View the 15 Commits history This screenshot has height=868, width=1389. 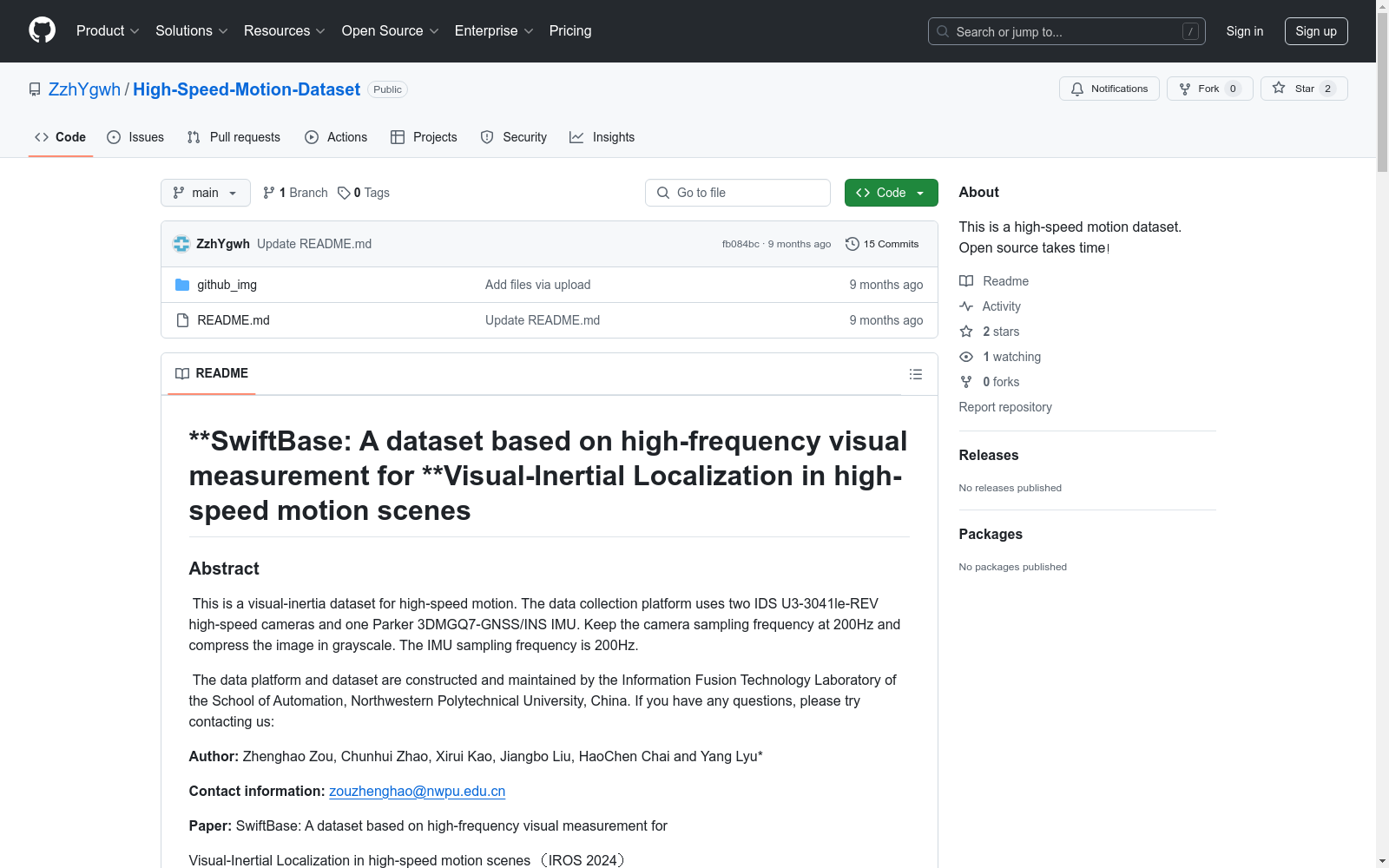[x=882, y=244]
